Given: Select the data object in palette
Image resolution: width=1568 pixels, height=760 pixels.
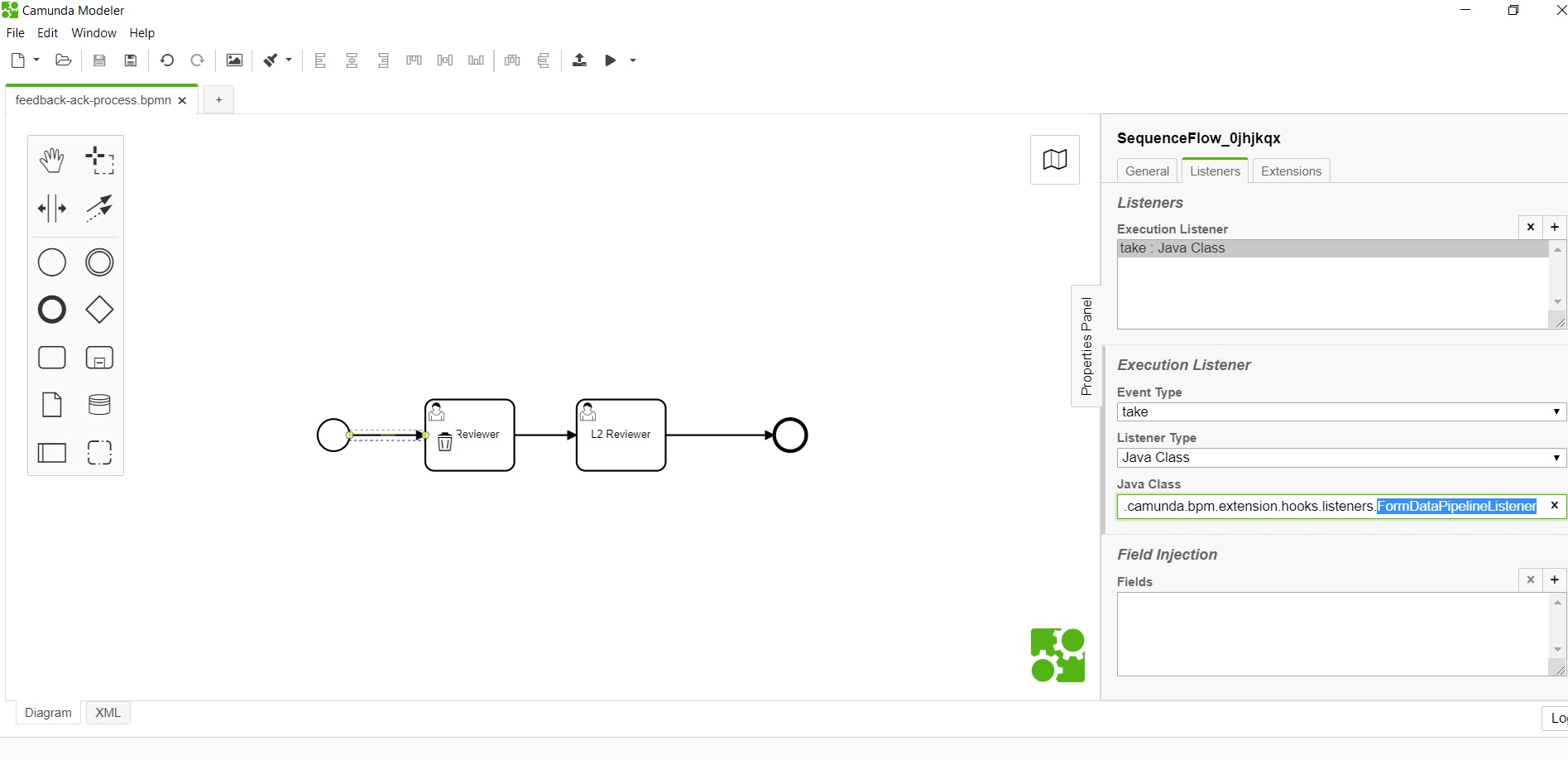Looking at the screenshot, I should 52,405.
